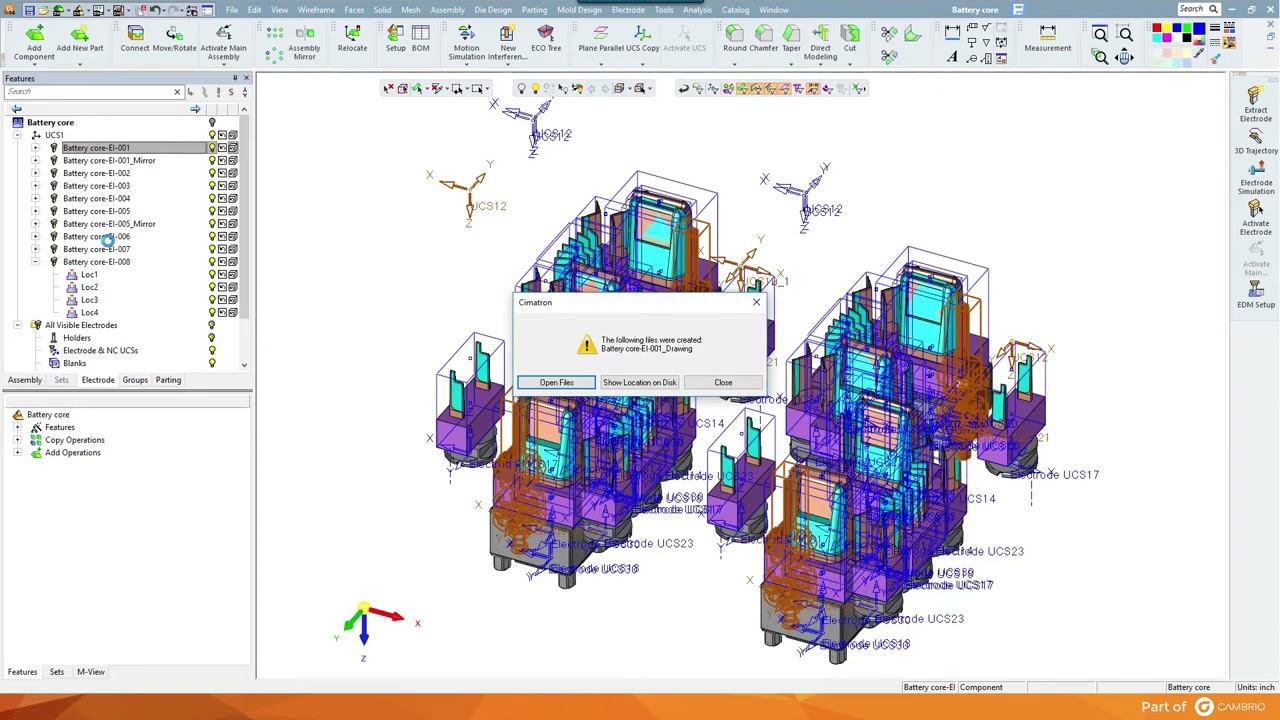Click the Open Files button
This screenshot has height=720, width=1280.
tap(556, 382)
